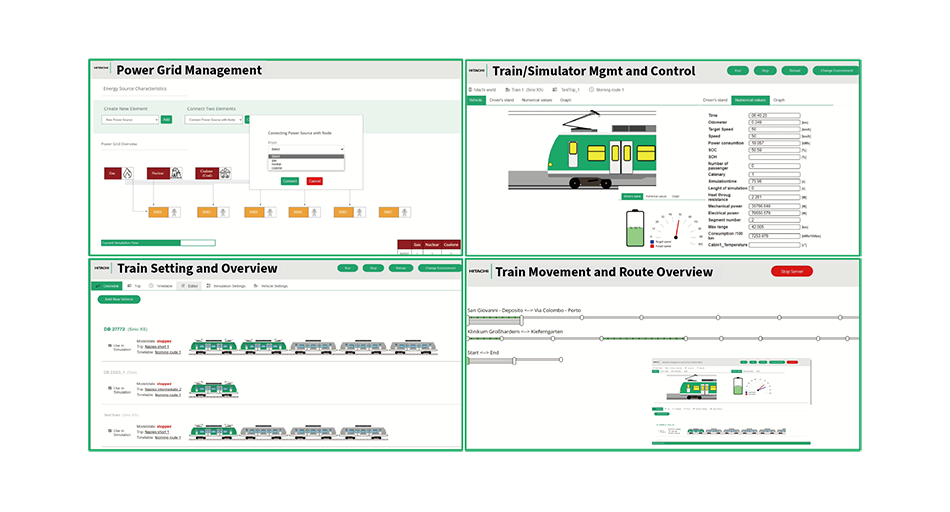Click the Gas flame icon in the power grid
Image resolution: width=950 pixels, height=512 pixels.
coord(128,173)
